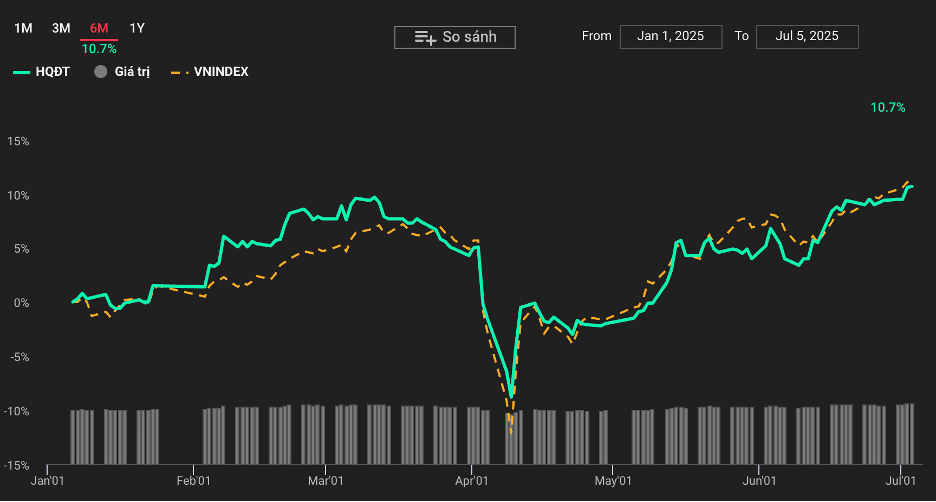This screenshot has height=502, width=936.
Task: Open the So sánh compare button
Action: click(455, 37)
